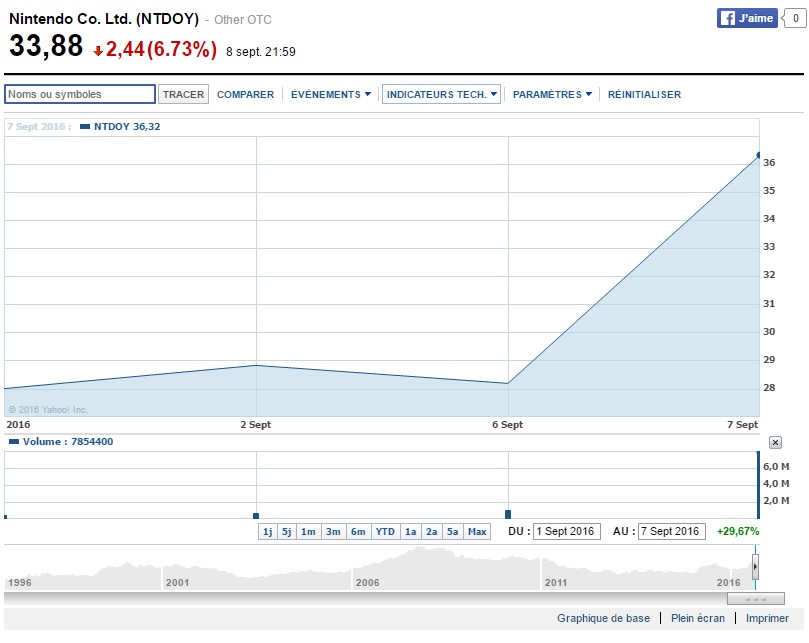Click the Imprimer link

767,618
